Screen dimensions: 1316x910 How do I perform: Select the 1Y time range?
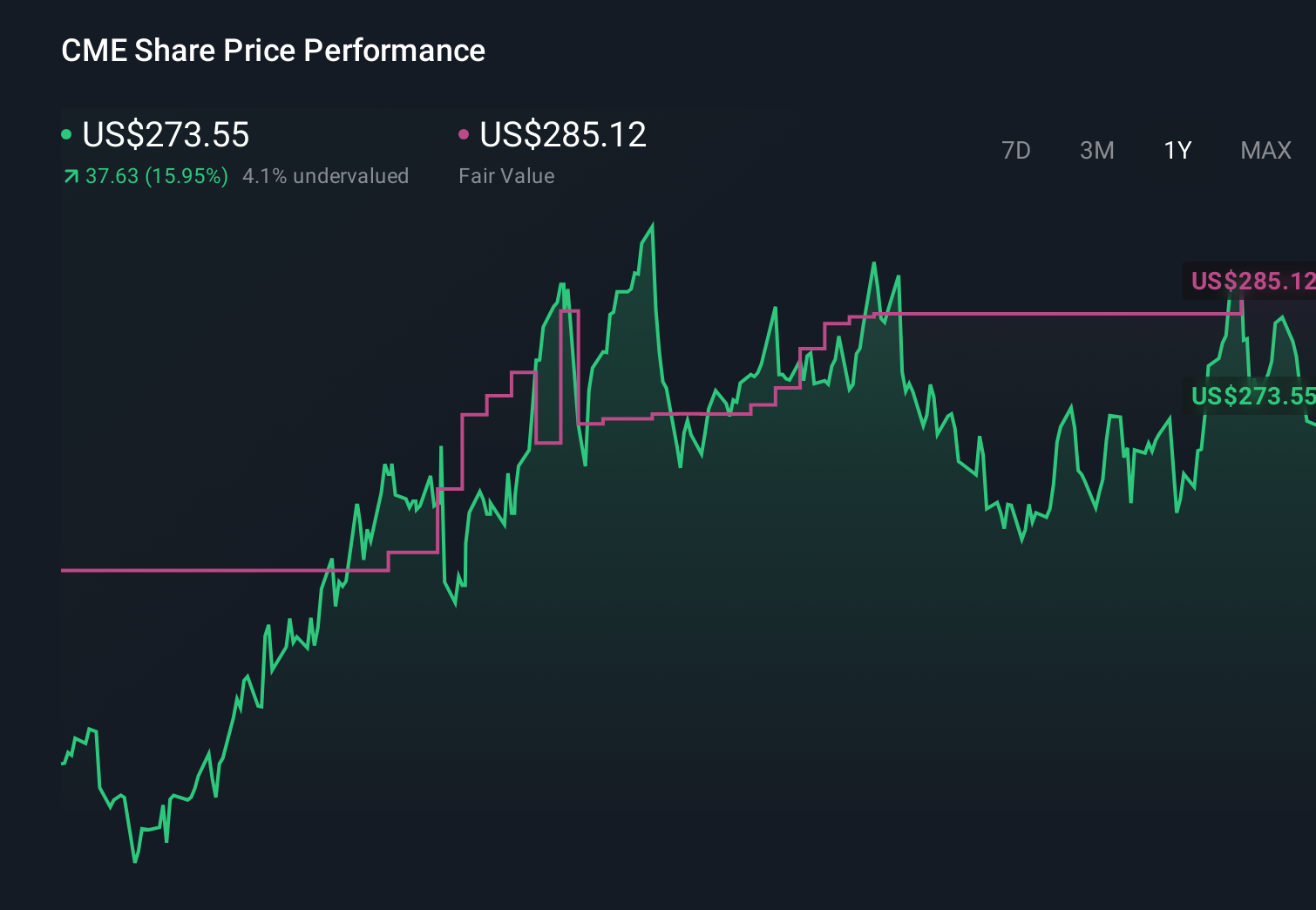1177,150
